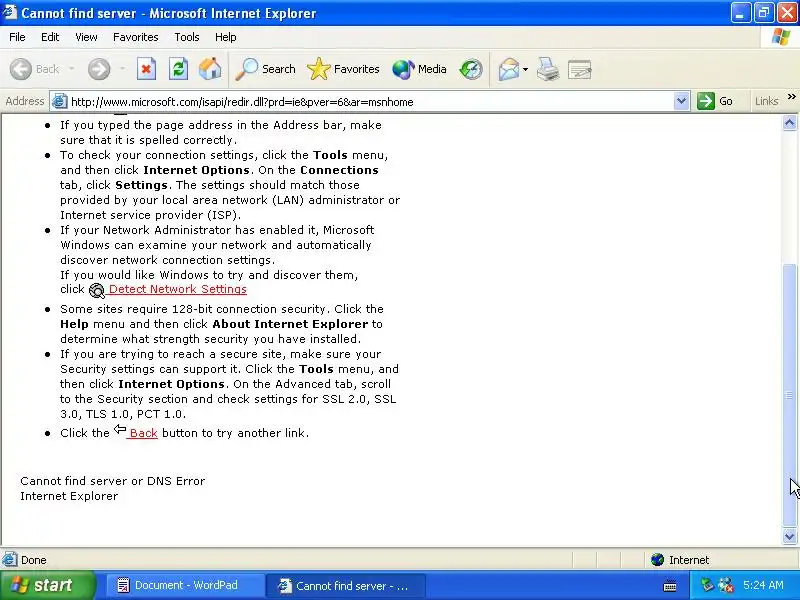Click the Links toolbar label
Image resolution: width=800 pixels, height=600 pixels.
pyautogui.click(x=766, y=101)
